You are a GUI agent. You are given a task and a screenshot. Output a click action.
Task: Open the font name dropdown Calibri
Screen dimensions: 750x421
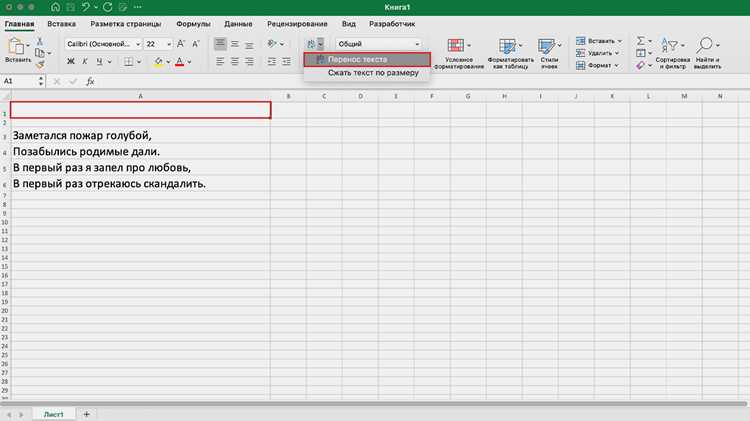coord(138,44)
